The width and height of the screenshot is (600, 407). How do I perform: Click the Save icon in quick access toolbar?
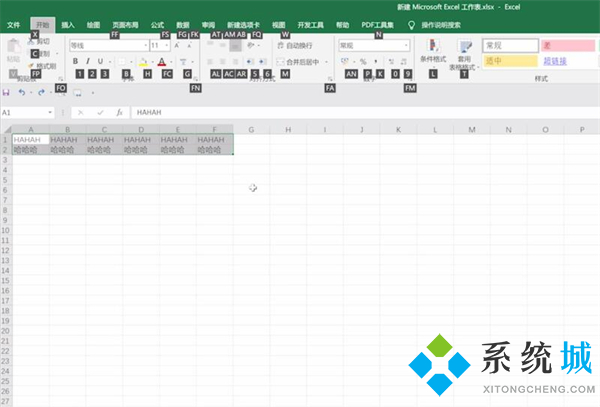point(6,93)
